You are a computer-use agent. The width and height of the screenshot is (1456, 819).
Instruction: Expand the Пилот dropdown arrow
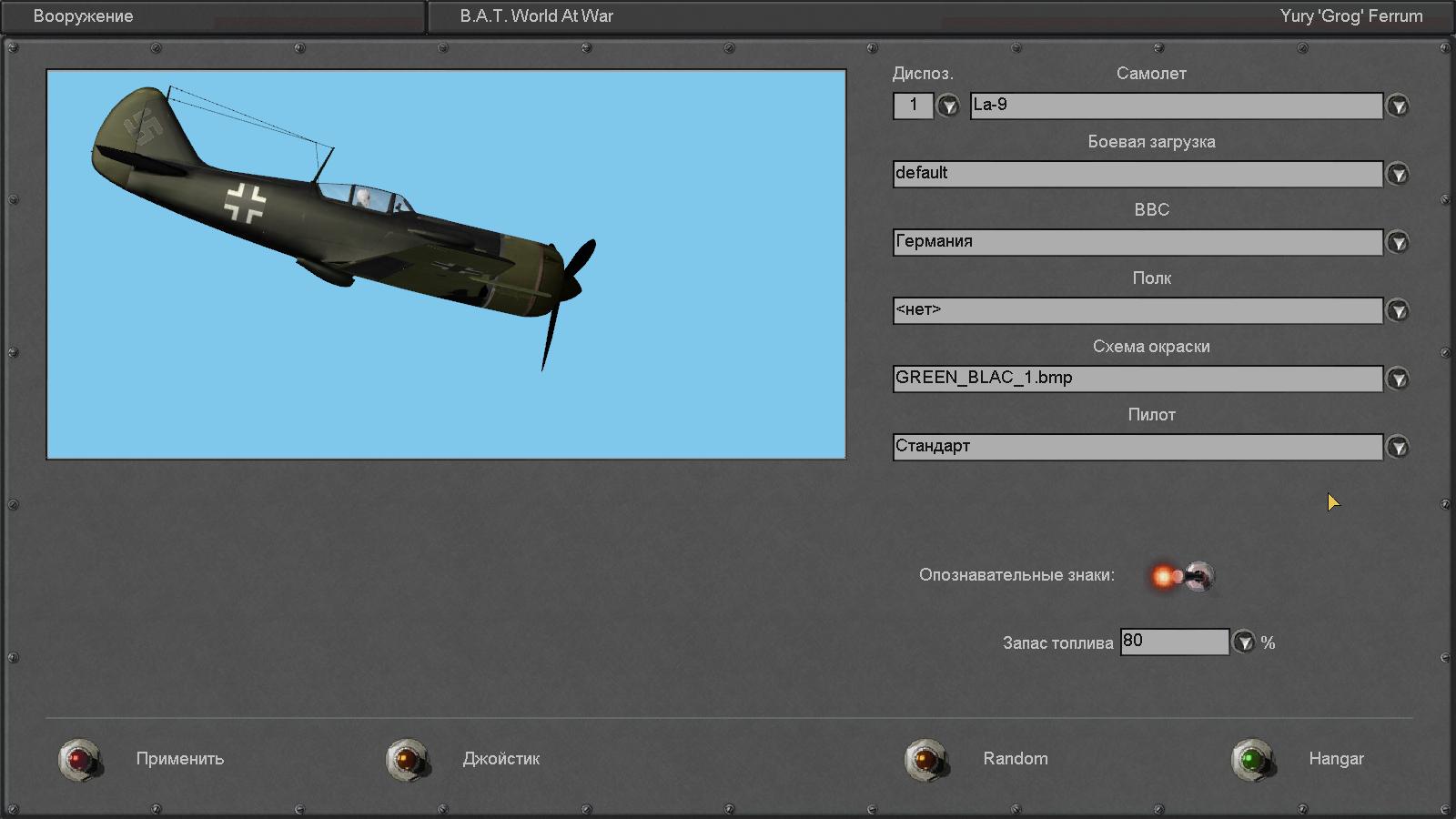1398,447
